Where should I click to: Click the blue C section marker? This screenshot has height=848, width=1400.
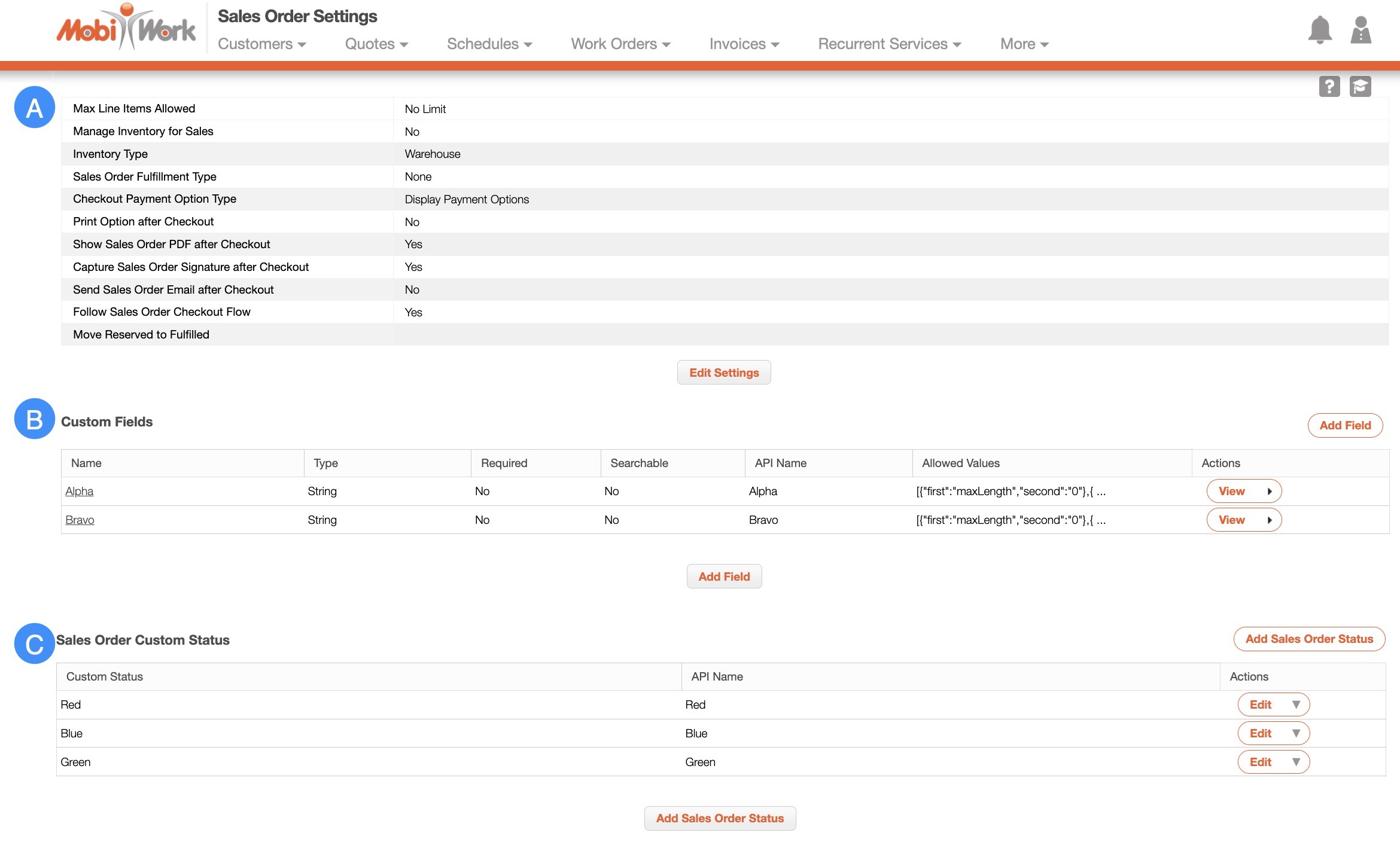(x=35, y=644)
